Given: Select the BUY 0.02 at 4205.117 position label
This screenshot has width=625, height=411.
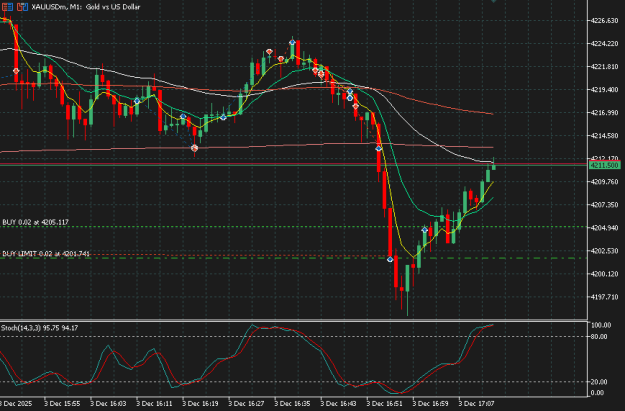Looking at the screenshot, I should click(35, 222).
